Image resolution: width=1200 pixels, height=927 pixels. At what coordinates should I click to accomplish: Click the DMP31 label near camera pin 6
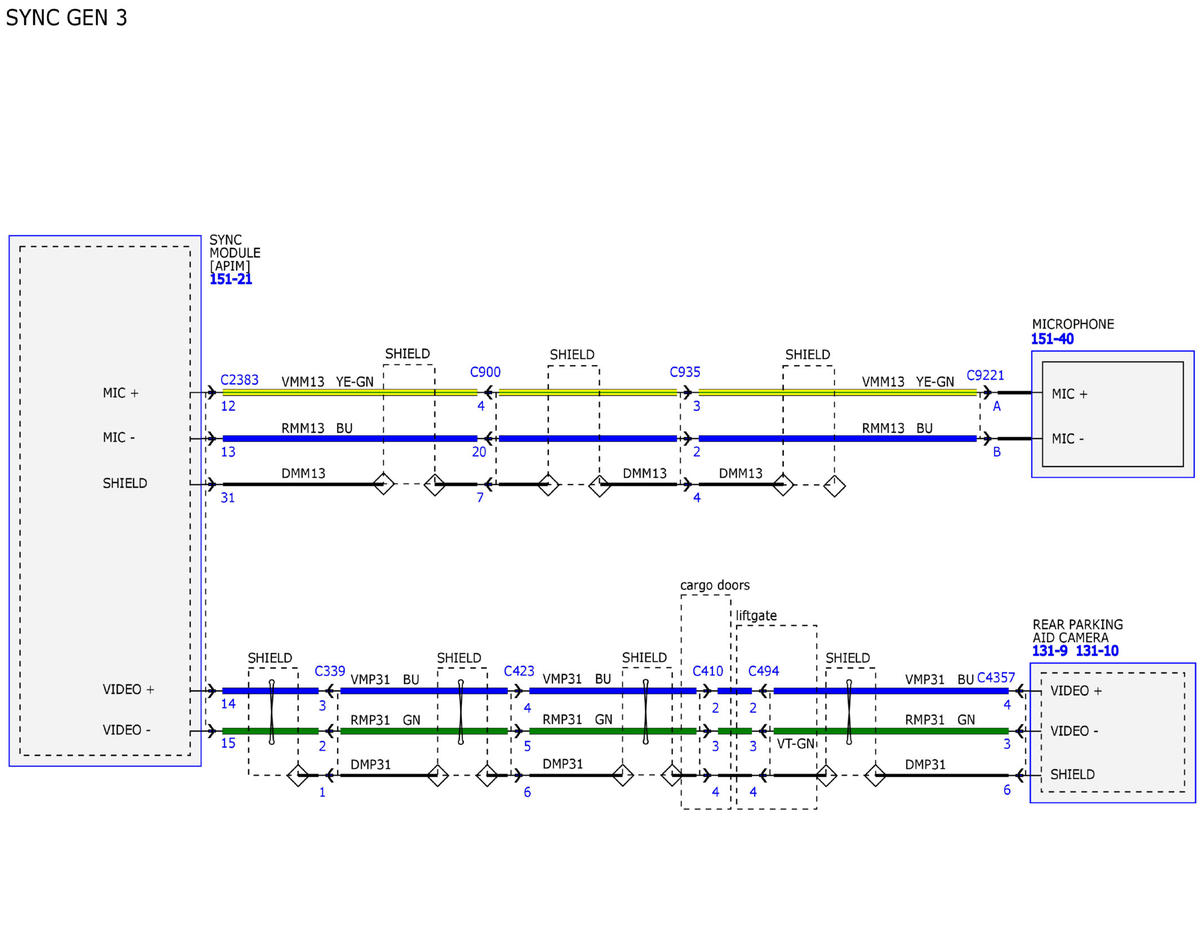927,764
